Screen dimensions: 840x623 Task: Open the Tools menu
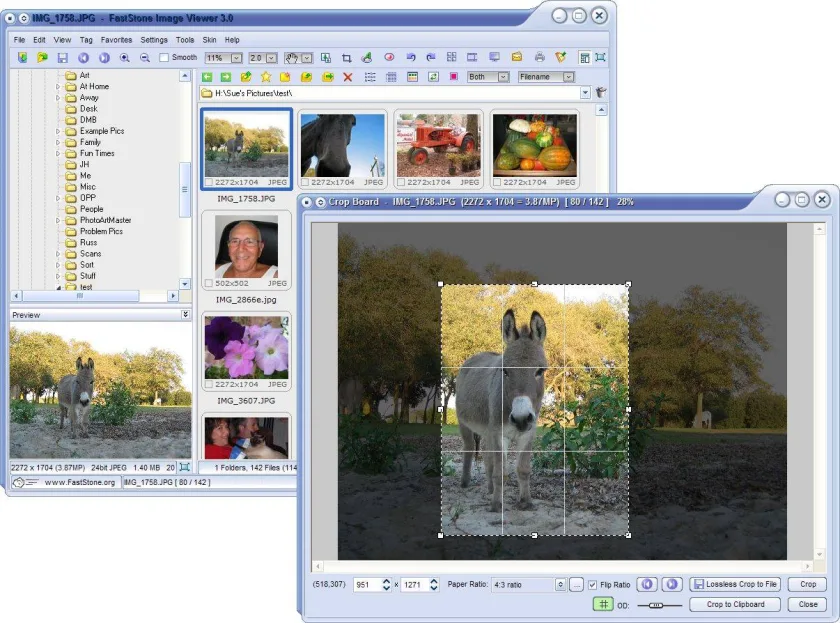click(x=185, y=40)
